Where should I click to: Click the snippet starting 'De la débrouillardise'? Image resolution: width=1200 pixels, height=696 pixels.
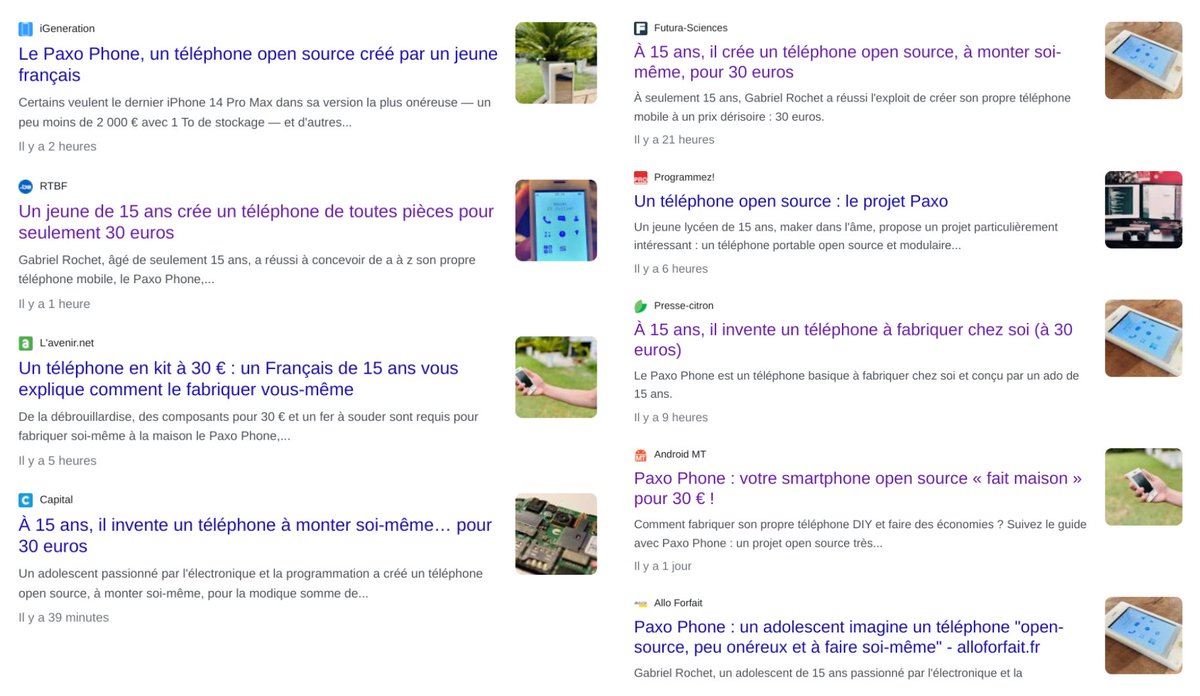pos(248,427)
